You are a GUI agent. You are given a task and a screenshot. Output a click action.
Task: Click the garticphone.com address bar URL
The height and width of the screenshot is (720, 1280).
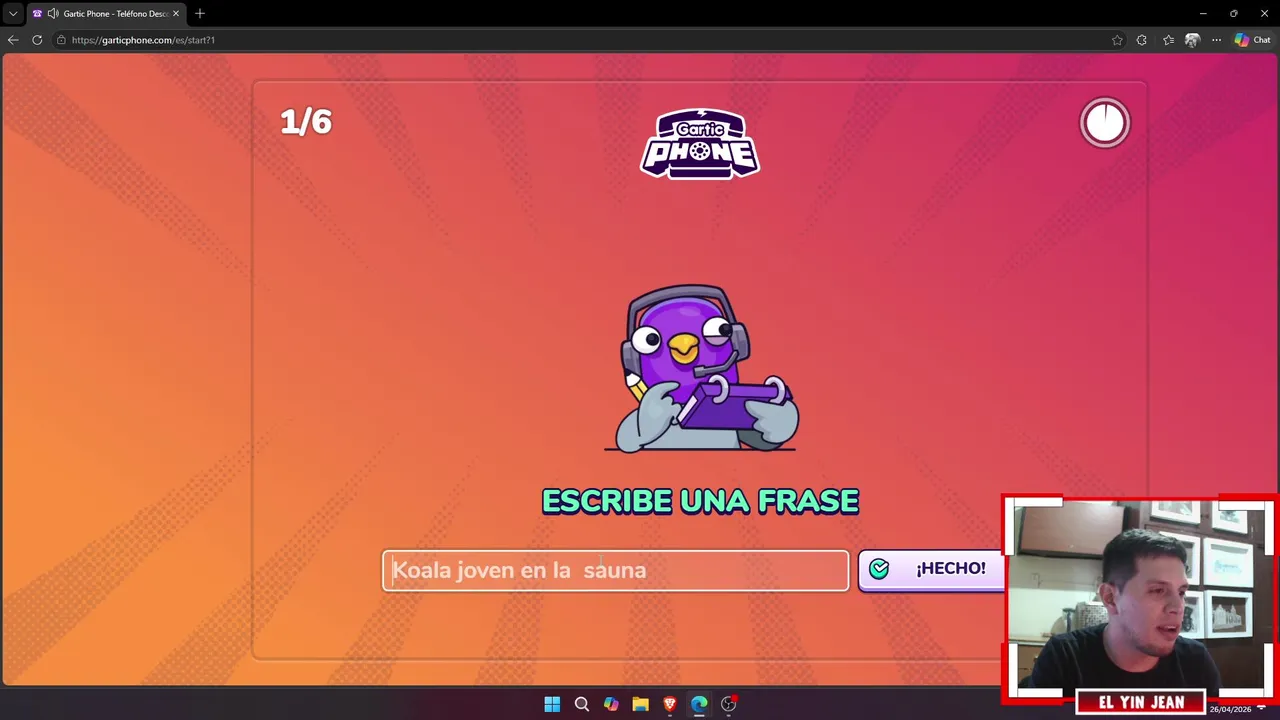click(143, 40)
